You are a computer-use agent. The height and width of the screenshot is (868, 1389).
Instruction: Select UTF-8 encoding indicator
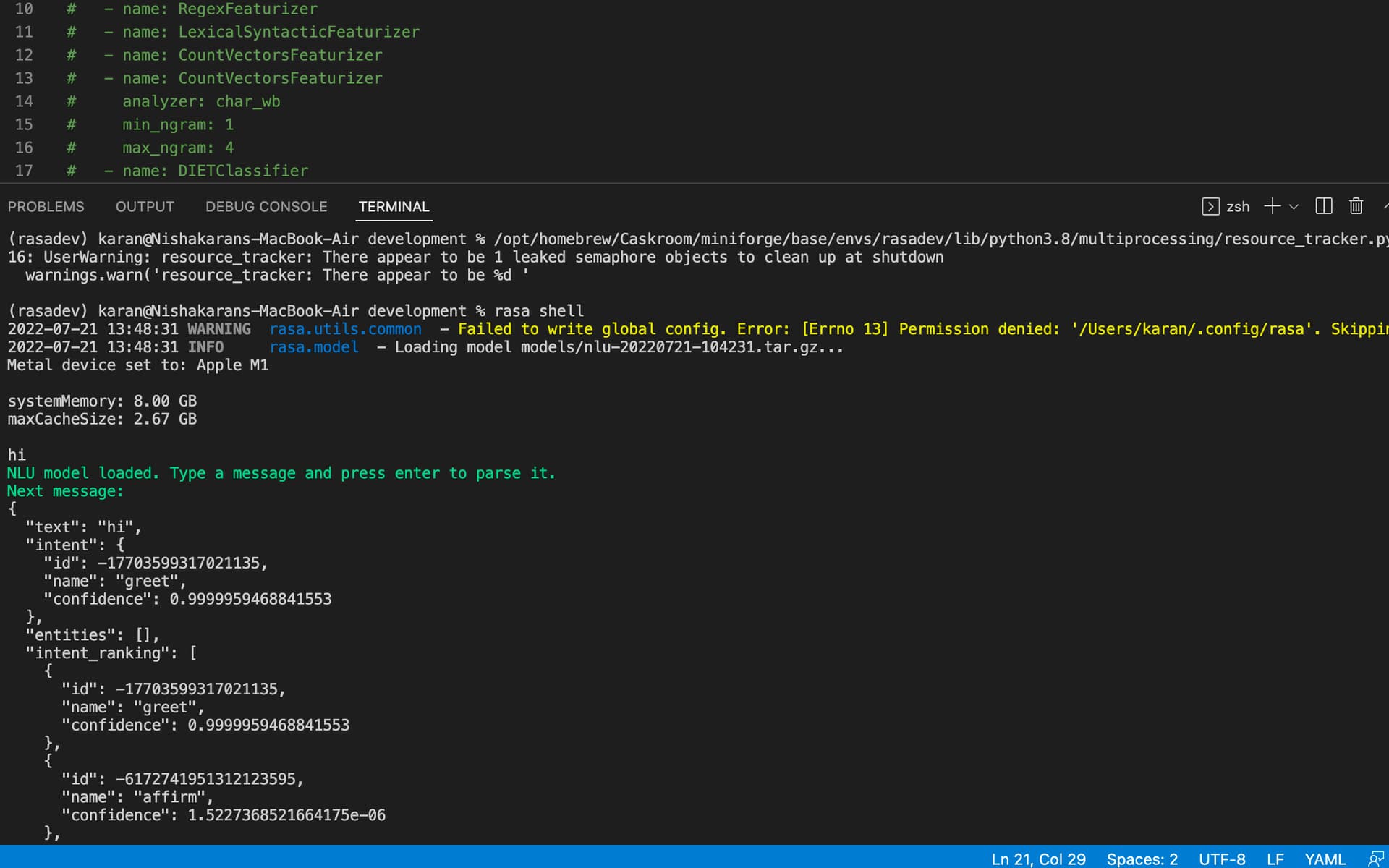tap(1222, 859)
